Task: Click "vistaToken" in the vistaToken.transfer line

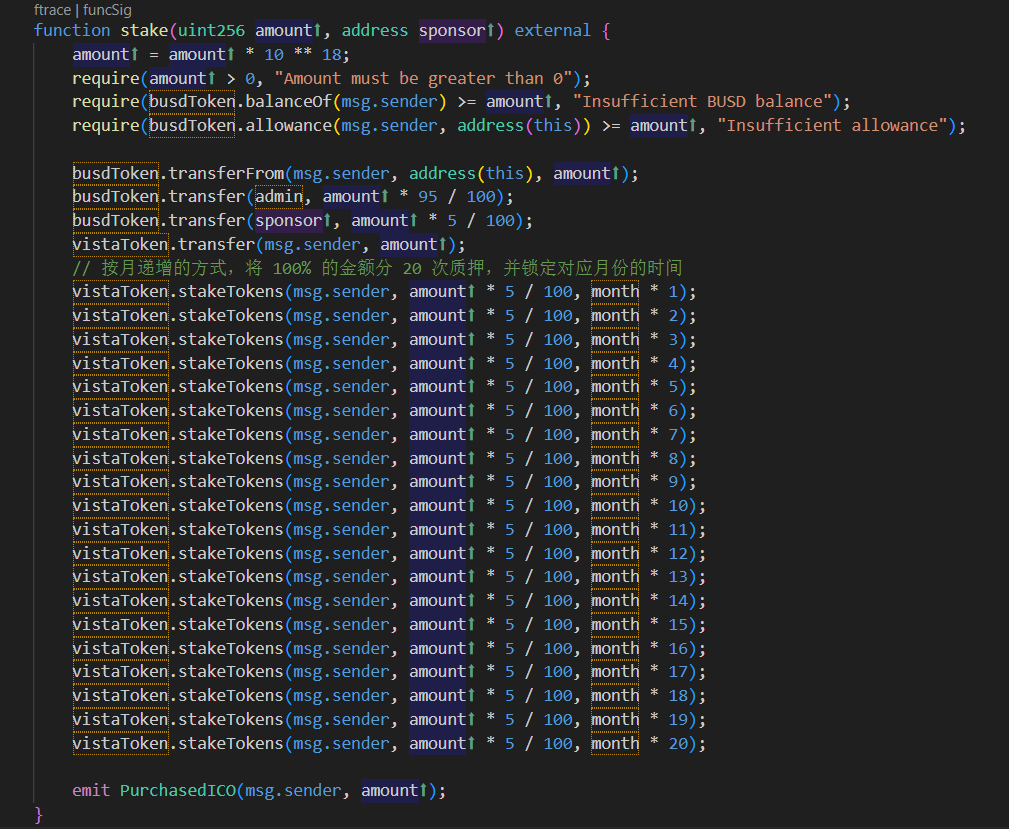Action: [120, 245]
